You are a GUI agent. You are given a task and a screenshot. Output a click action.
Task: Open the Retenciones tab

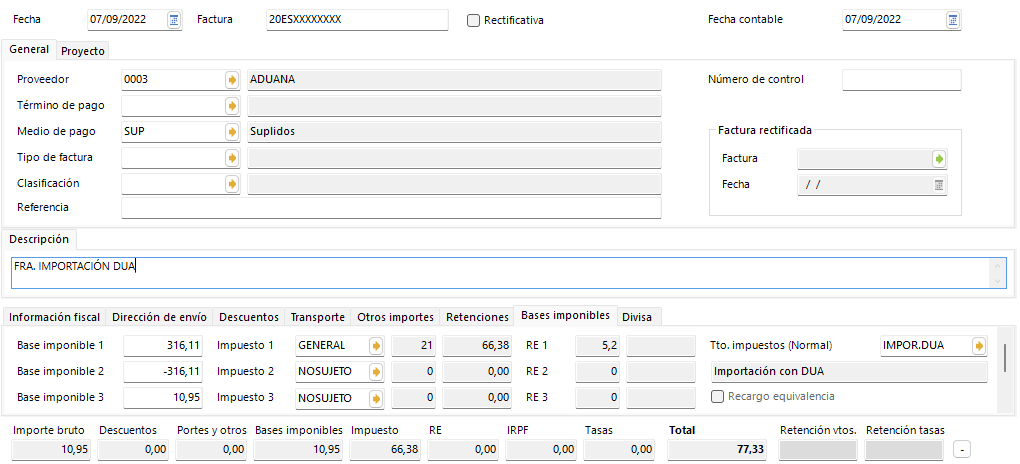point(476,317)
